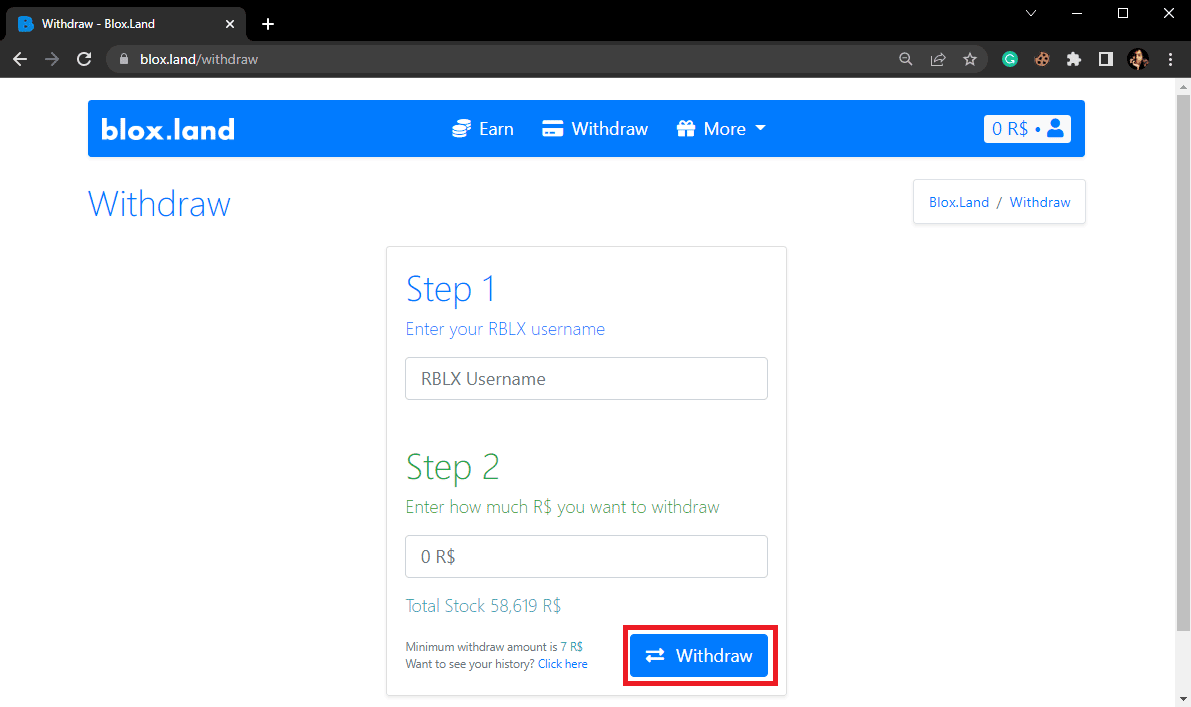Screen dimensions: 1191x707
Task: Go back using the browser back arrow
Action: [x=20, y=59]
